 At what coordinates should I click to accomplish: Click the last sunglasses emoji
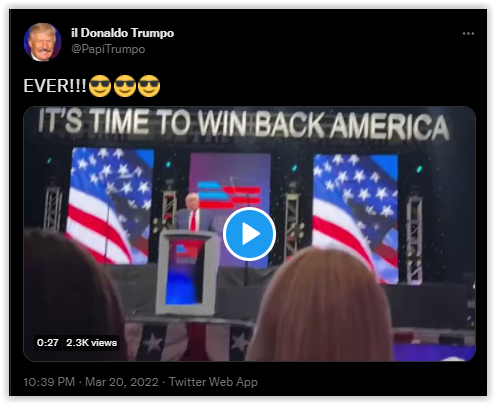tap(149, 86)
